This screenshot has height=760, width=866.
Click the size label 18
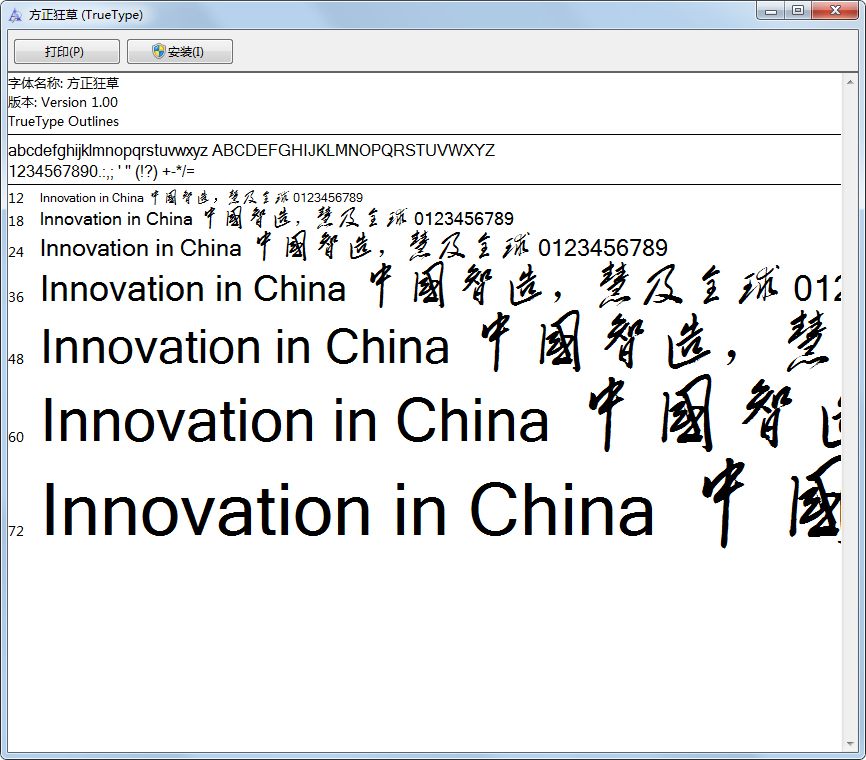click(16, 221)
